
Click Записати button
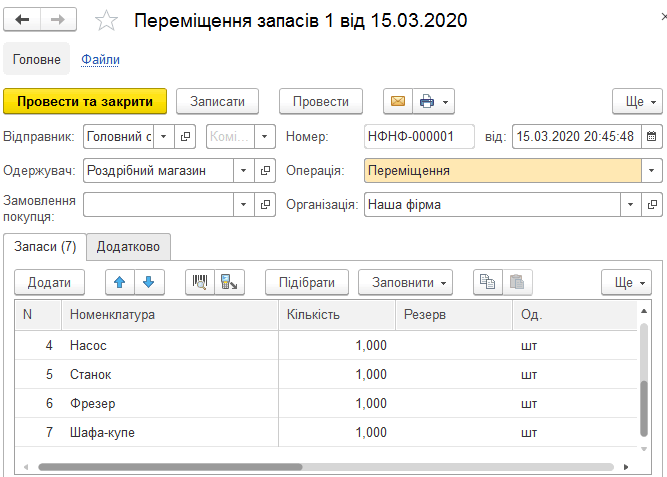pos(217,101)
